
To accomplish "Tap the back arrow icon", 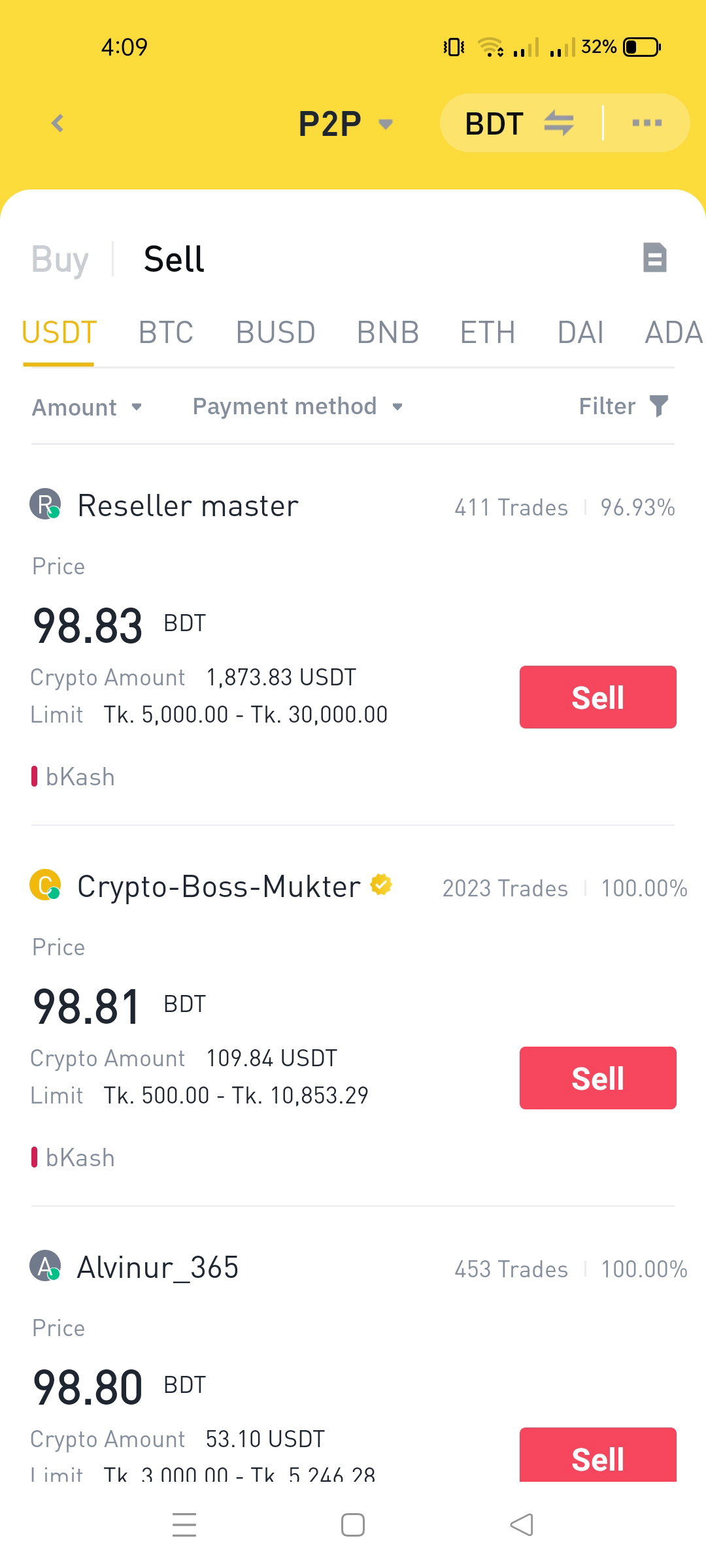I will click(58, 123).
